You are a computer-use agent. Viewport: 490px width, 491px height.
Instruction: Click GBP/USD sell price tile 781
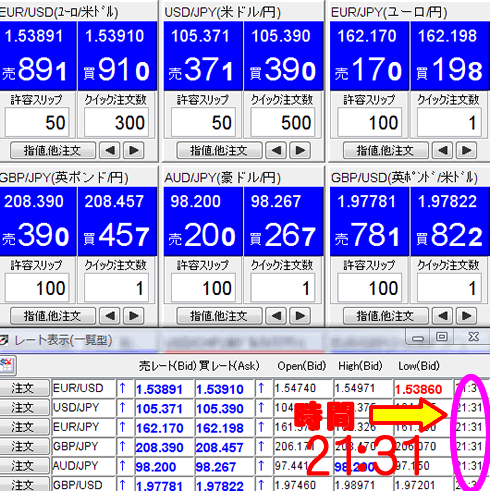tap(369, 221)
